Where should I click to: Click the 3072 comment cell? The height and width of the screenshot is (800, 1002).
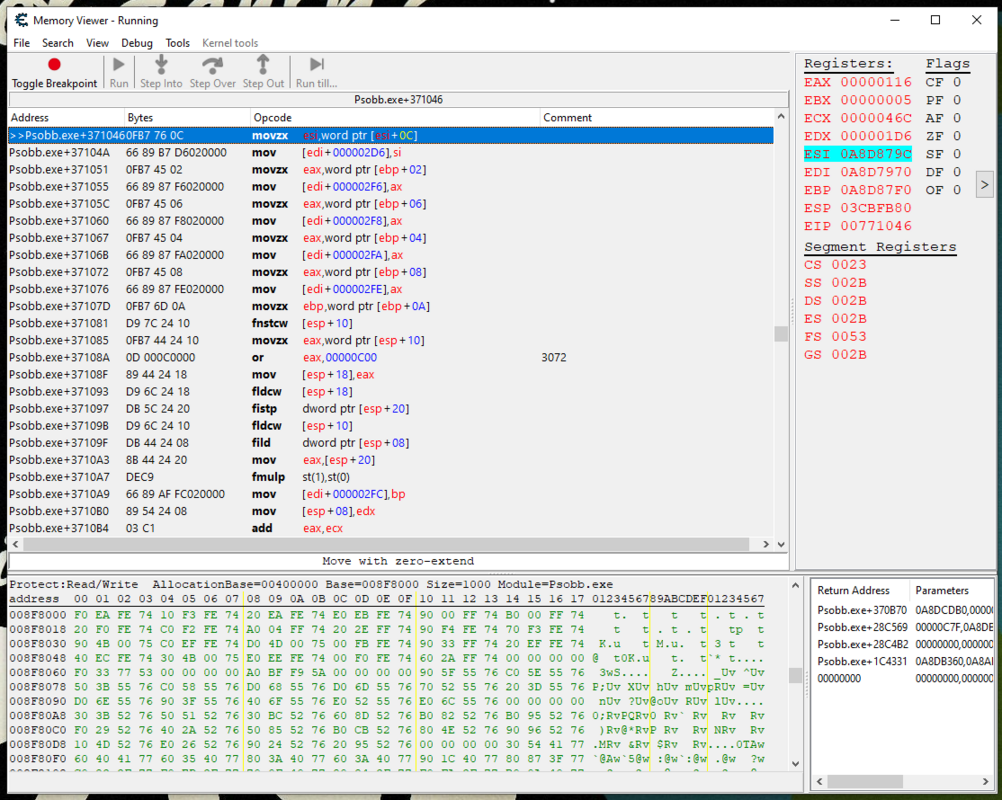[x=553, y=358]
